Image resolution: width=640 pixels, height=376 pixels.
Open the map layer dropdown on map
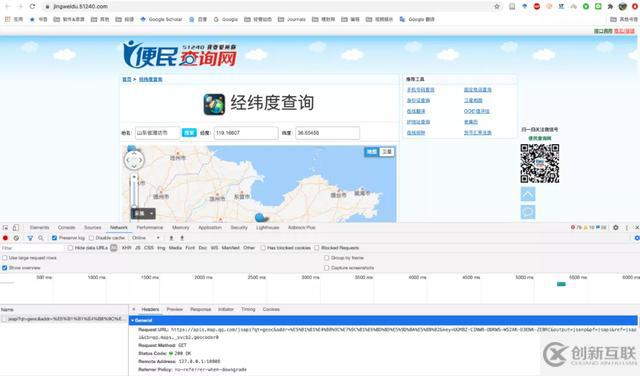pyautogui.click(x=143, y=213)
